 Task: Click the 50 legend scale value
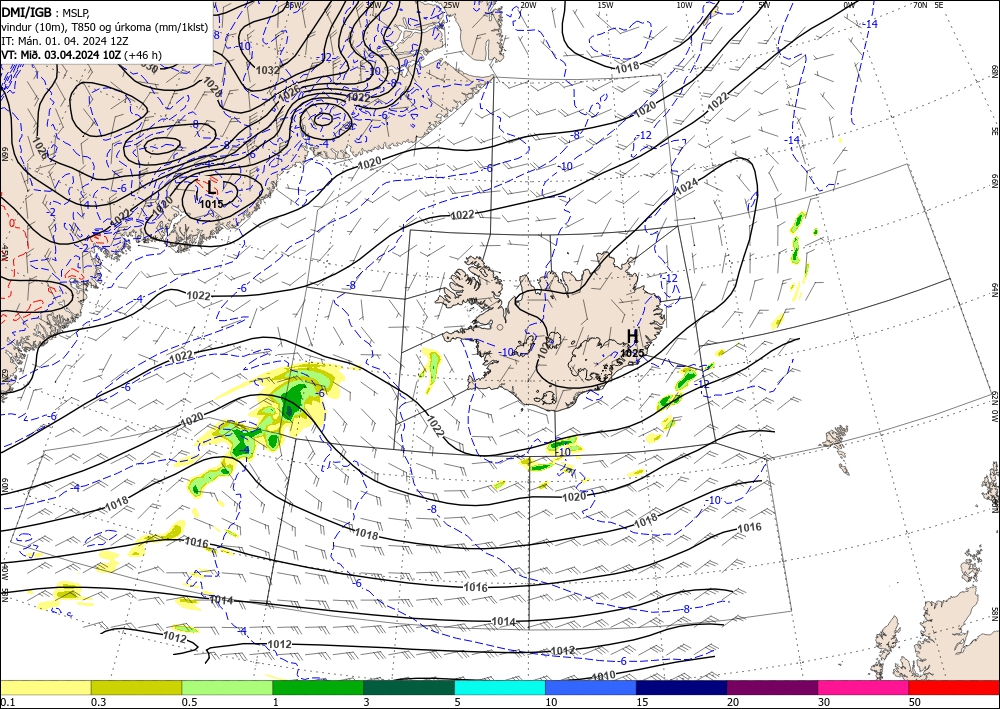pos(915,702)
